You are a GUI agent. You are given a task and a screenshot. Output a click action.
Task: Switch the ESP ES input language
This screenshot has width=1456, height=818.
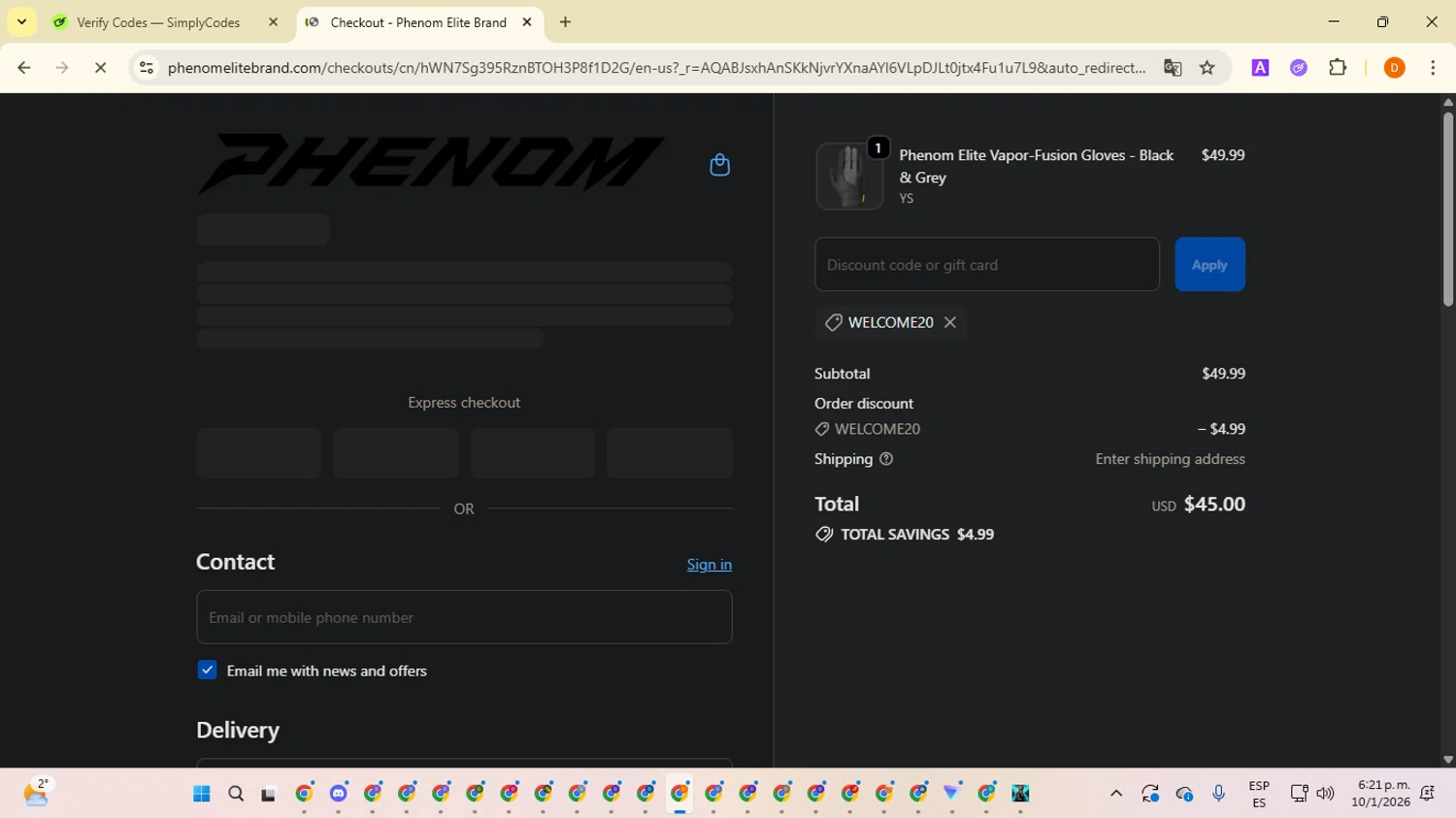click(x=1259, y=794)
